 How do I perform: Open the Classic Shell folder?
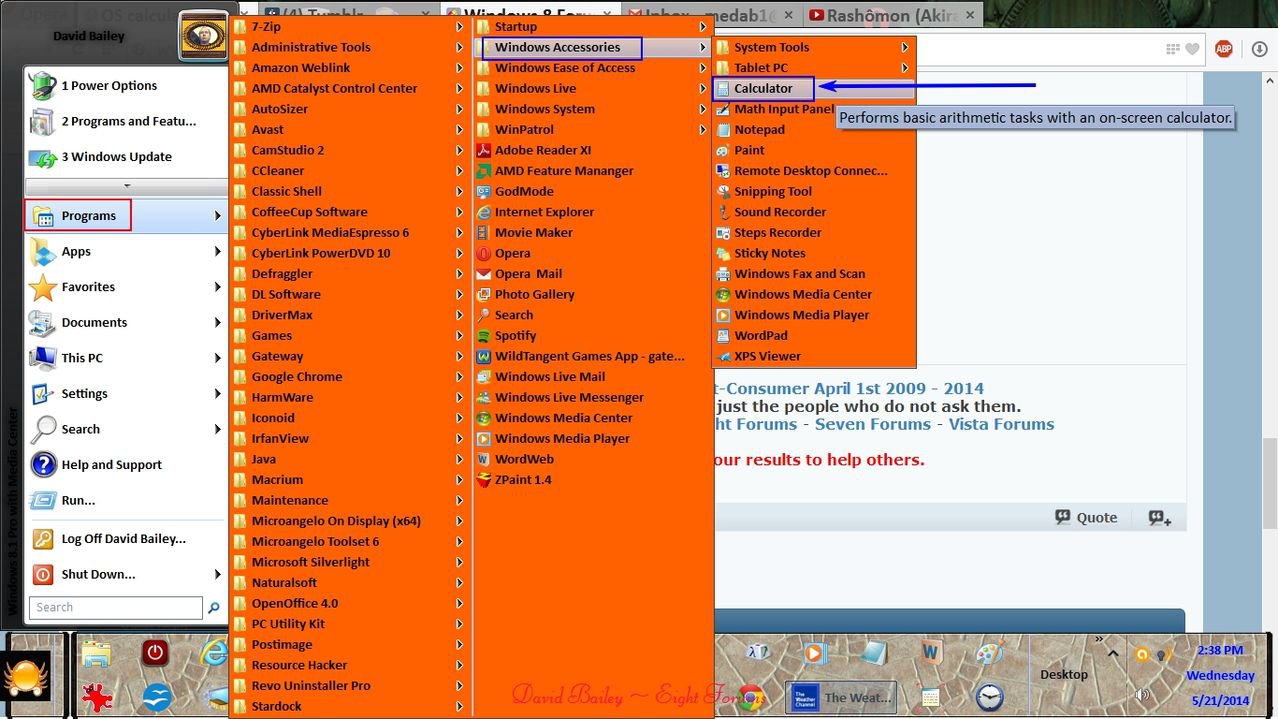click(x=286, y=192)
